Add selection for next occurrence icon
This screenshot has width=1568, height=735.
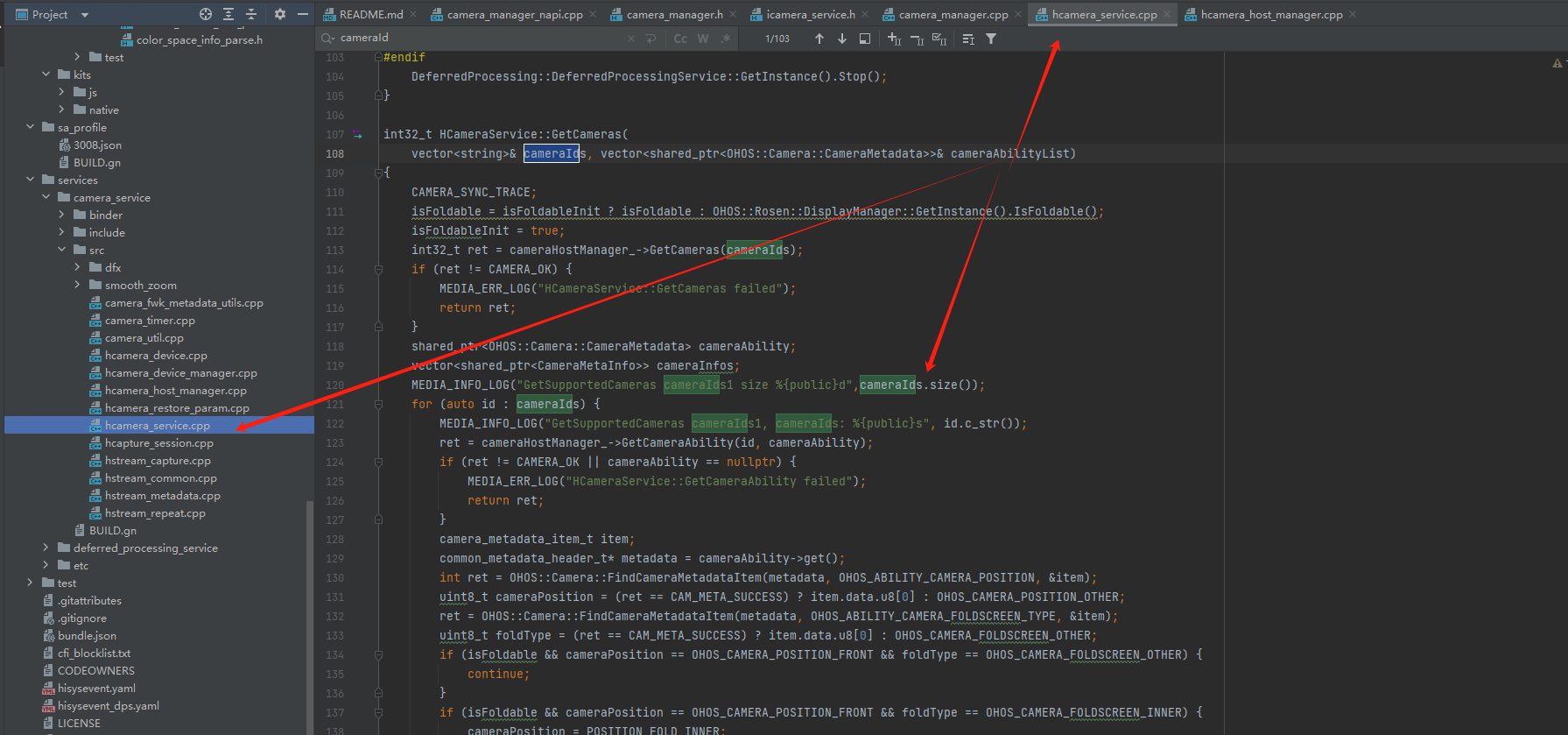point(894,39)
